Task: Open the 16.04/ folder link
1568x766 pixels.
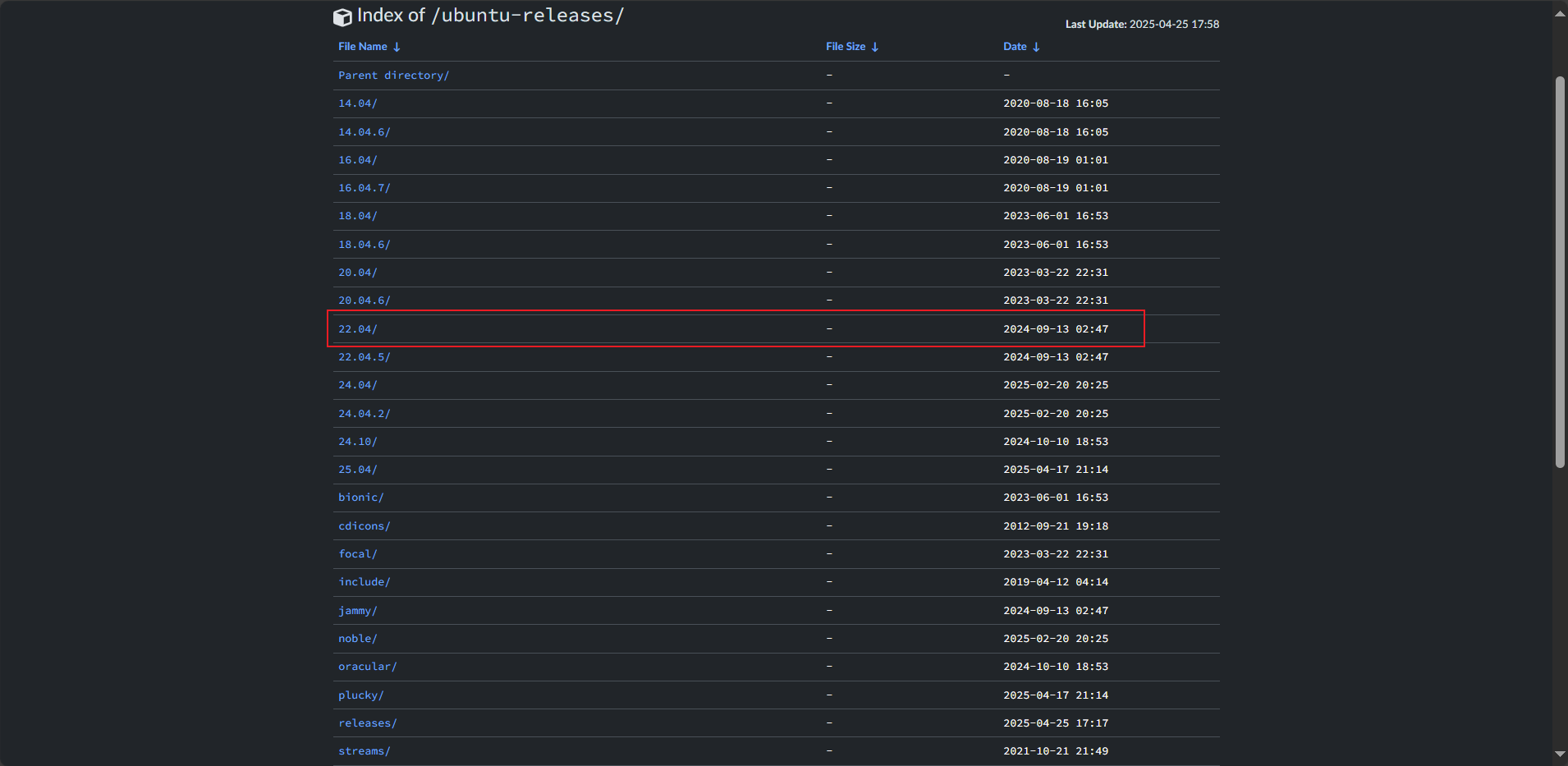Action: point(357,160)
